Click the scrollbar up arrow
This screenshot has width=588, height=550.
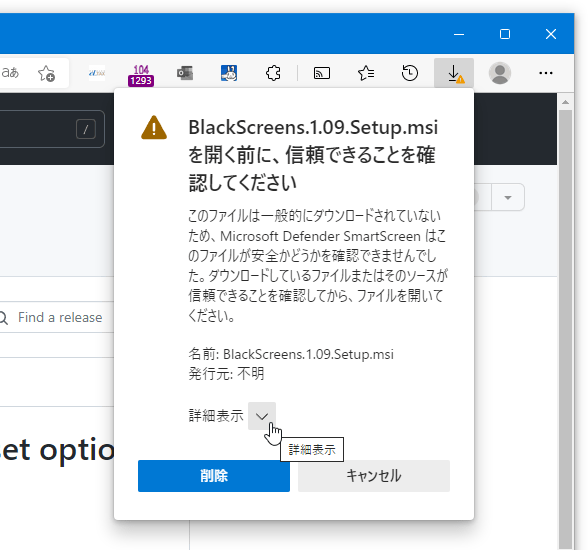coord(566,102)
